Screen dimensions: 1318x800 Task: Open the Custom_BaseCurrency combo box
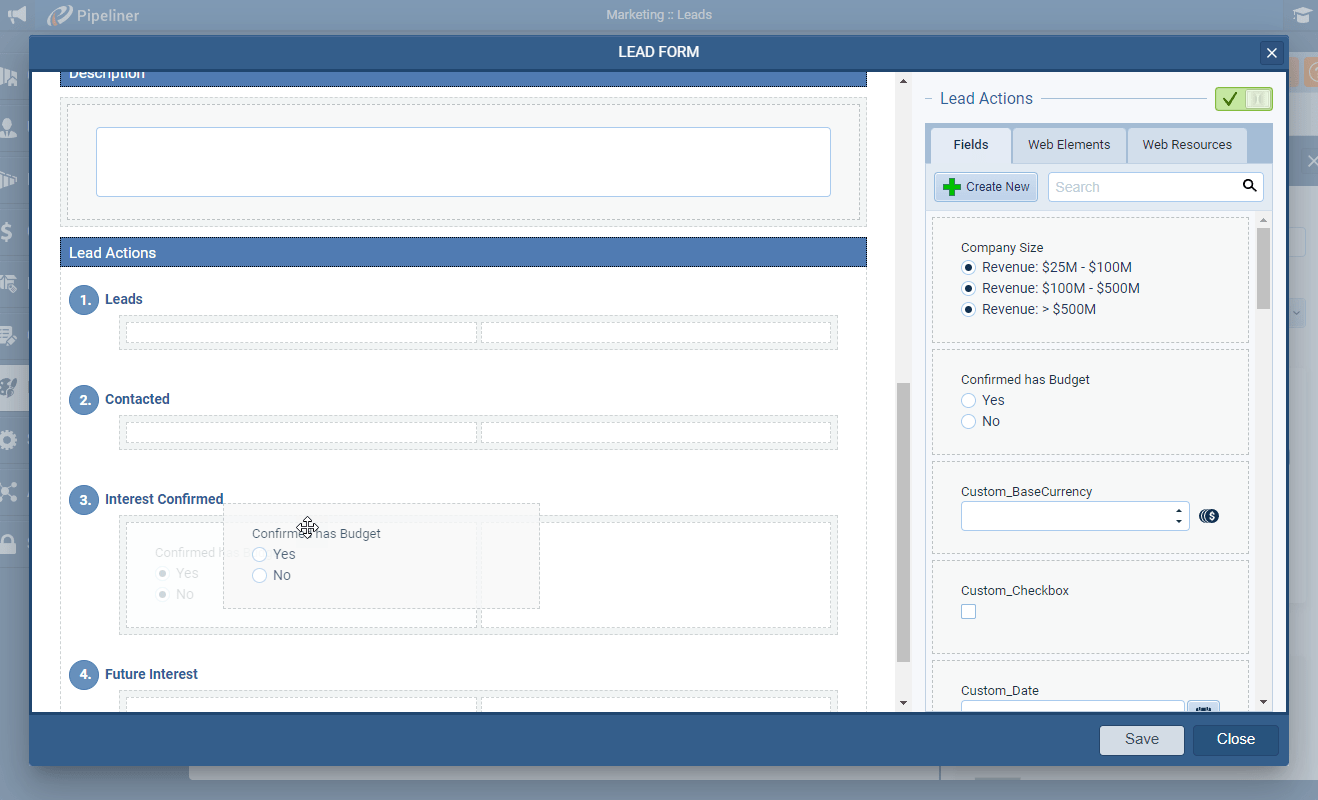click(1074, 516)
